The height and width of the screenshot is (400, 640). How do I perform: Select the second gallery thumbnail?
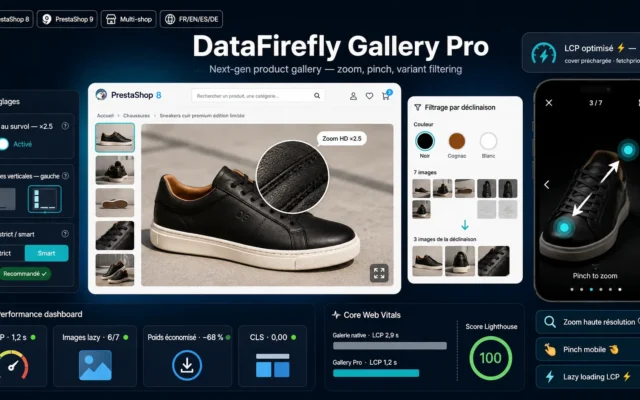115,170
